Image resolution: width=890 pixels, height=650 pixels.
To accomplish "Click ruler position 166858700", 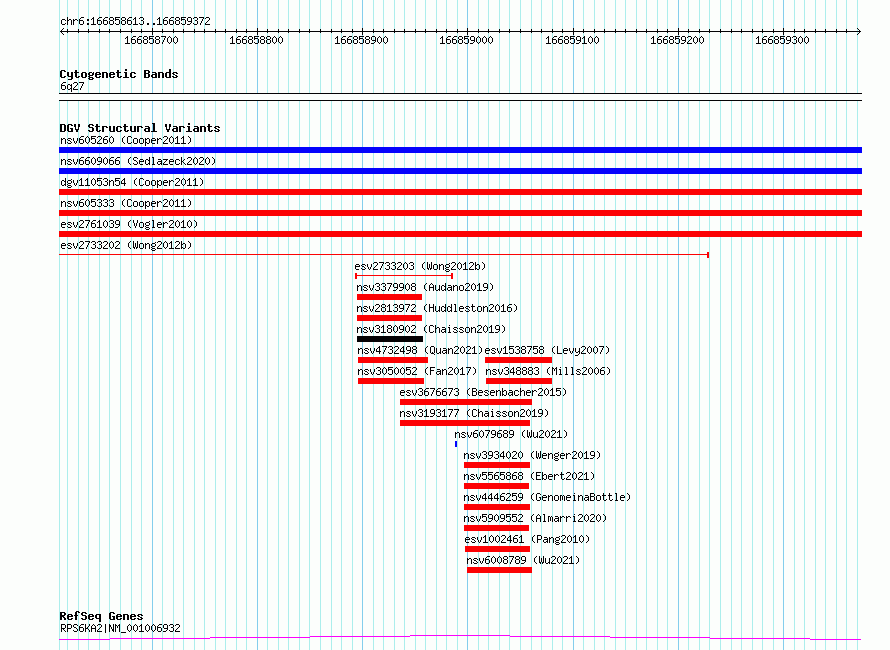I will point(152,40).
